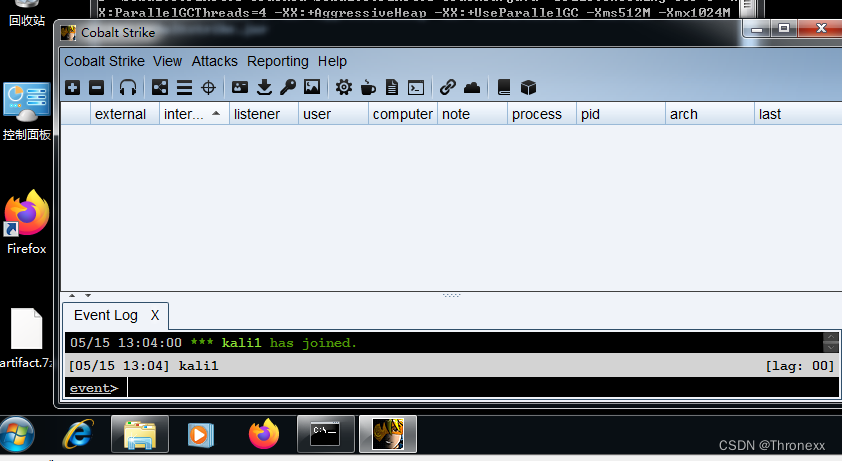Sort sessions by computer column header
This screenshot has height=461, width=842.
(403, 114)
